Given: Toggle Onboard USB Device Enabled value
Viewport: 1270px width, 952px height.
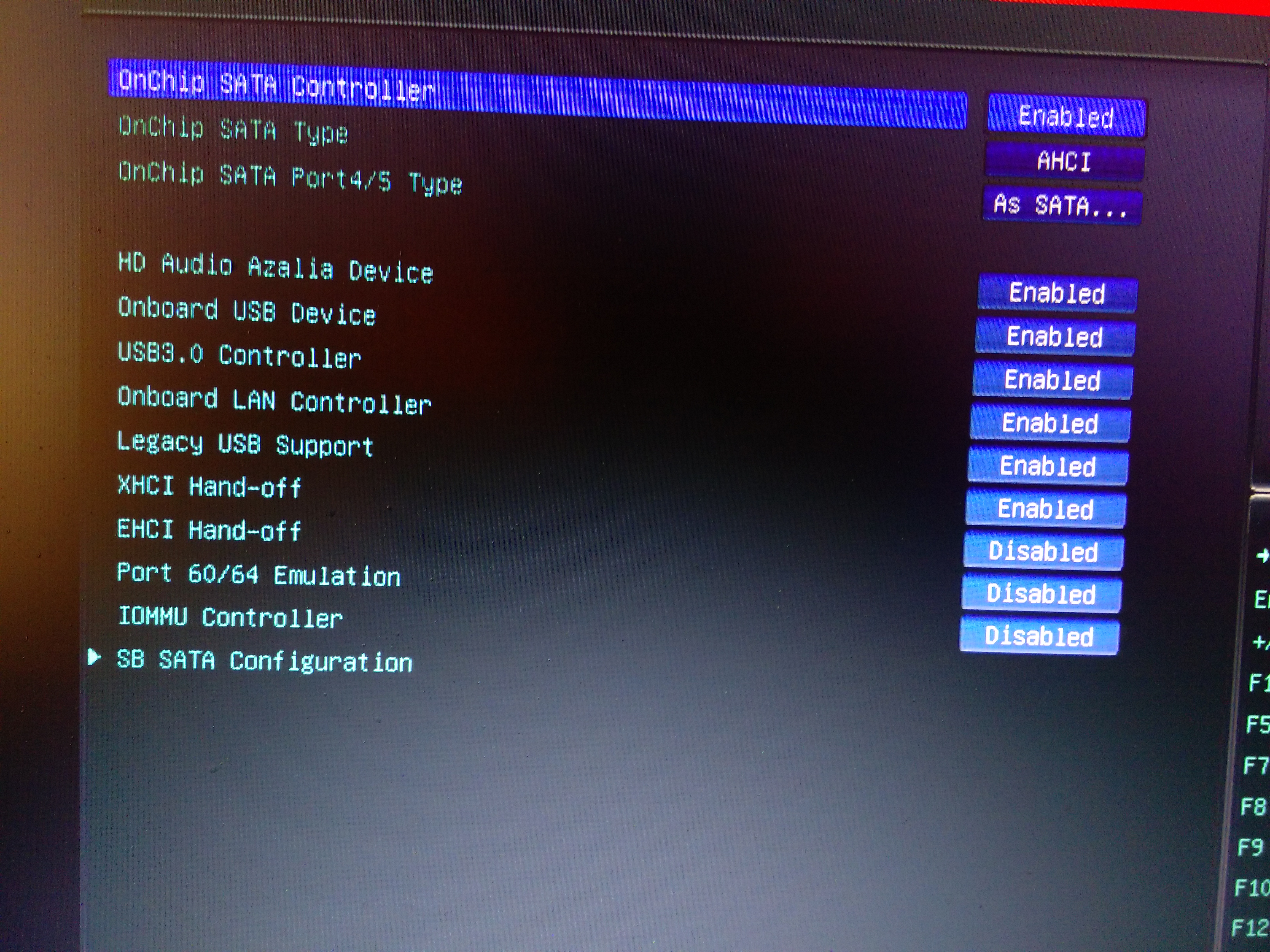Looking at the screenshot, I should point(1055,337).
